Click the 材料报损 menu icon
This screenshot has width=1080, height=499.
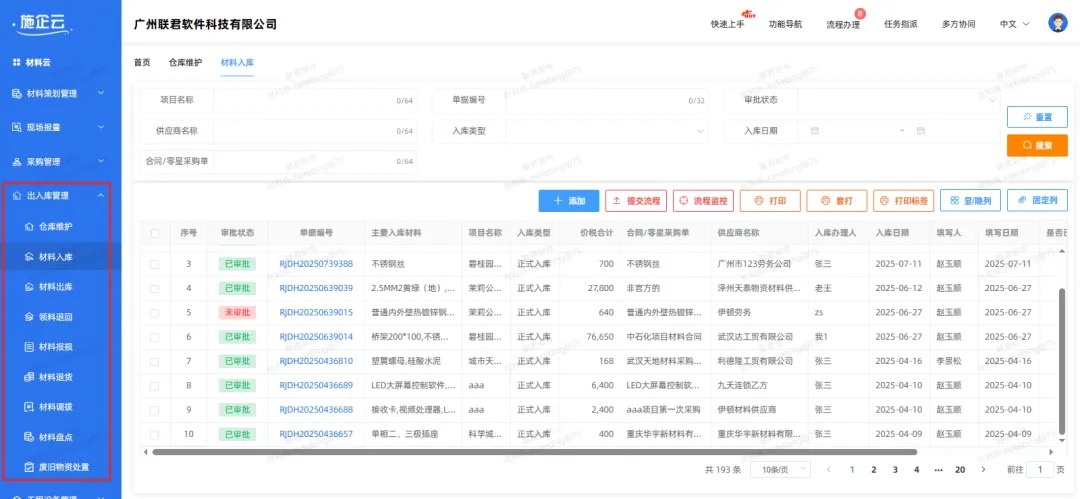29,347
